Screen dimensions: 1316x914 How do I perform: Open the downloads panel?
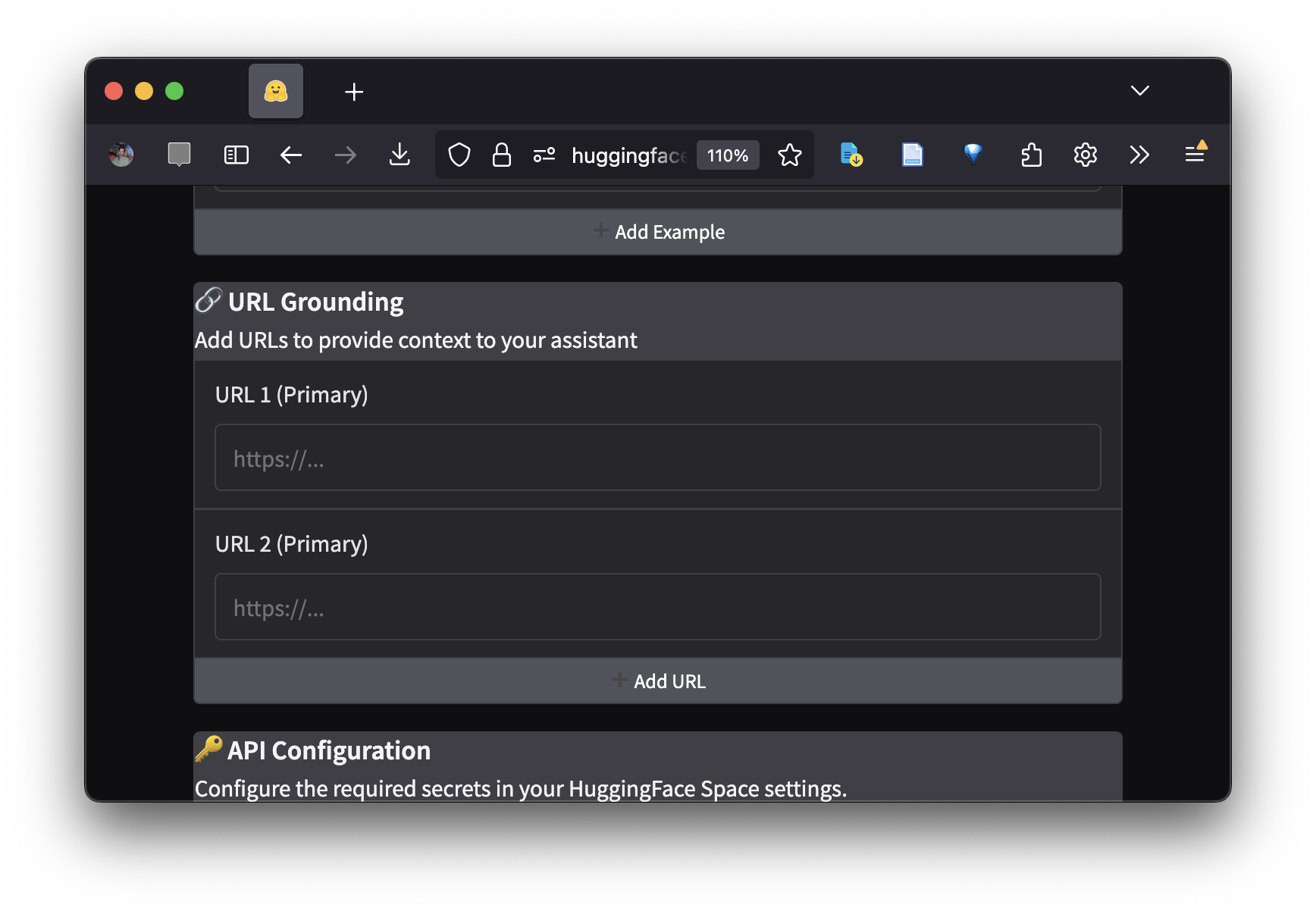pyautogui.click(x=399, y=155)
